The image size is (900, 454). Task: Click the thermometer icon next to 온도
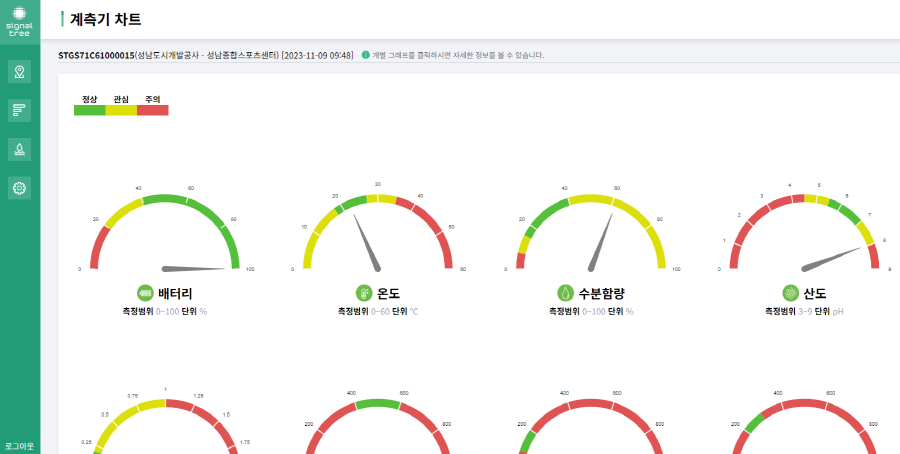pyautogui.click(x=364, y=293)
